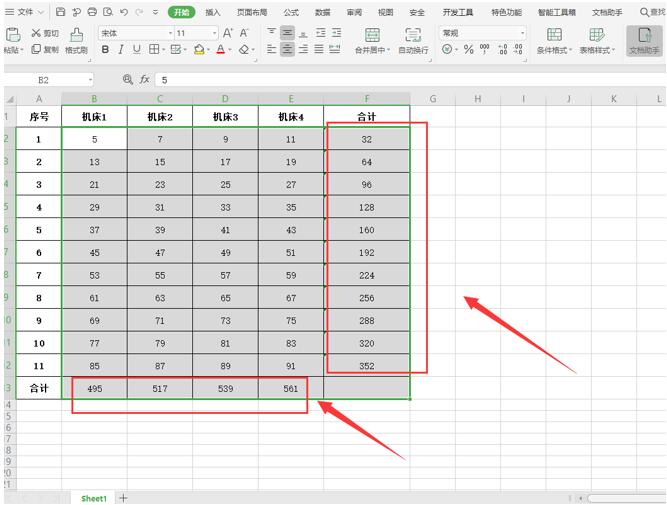Click the horizontal scrollbar at bottom right
Viewport: 667px width, 505px height.
coord(626,498)
